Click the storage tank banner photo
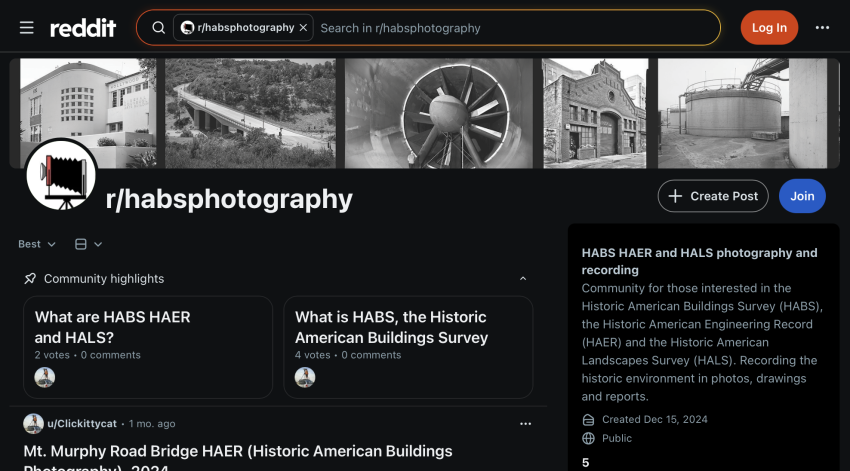The width and height of the screenshot is (850, 471). (743, 113)
